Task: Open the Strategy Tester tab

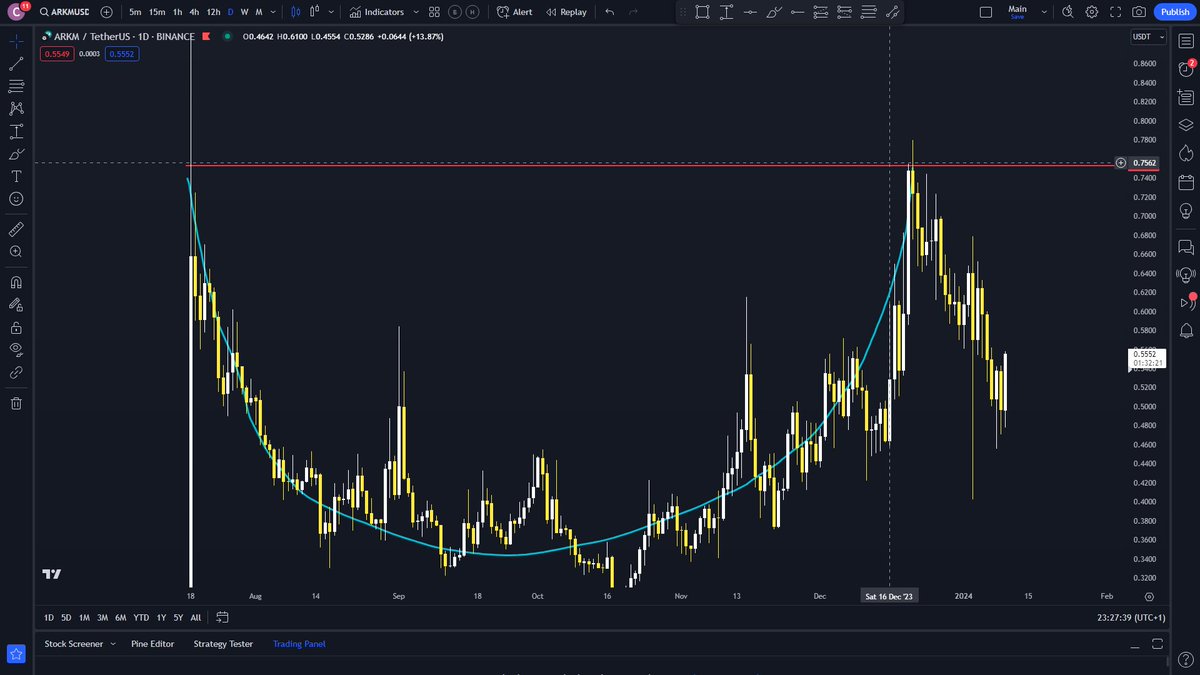Action: pos(223,644)
